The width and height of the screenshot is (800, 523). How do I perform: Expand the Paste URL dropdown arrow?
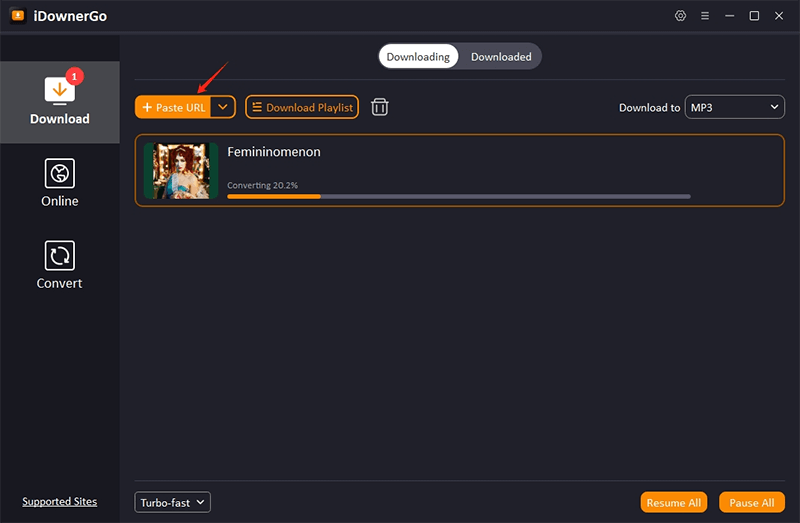(x=223, y=107)
